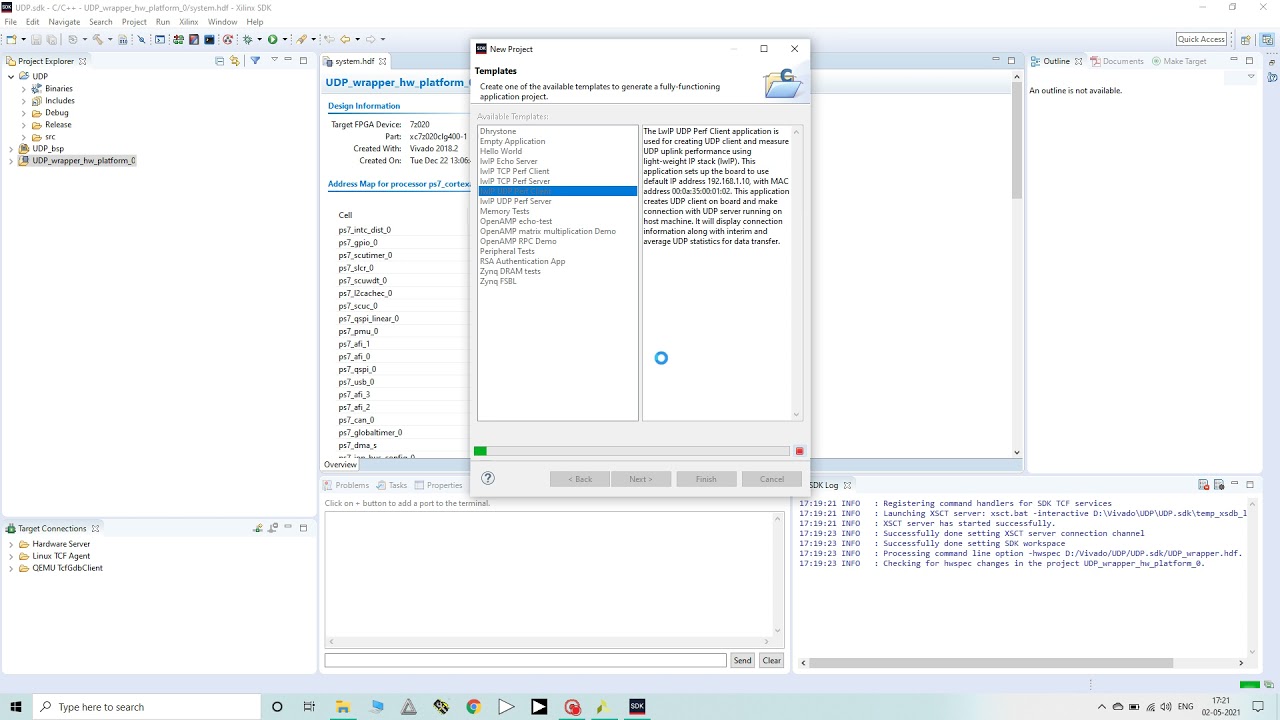The height and width of the screenshot is (720, 1280).
Task: Expand the Linux TCF Agent node
Action: tap(11, 556)
